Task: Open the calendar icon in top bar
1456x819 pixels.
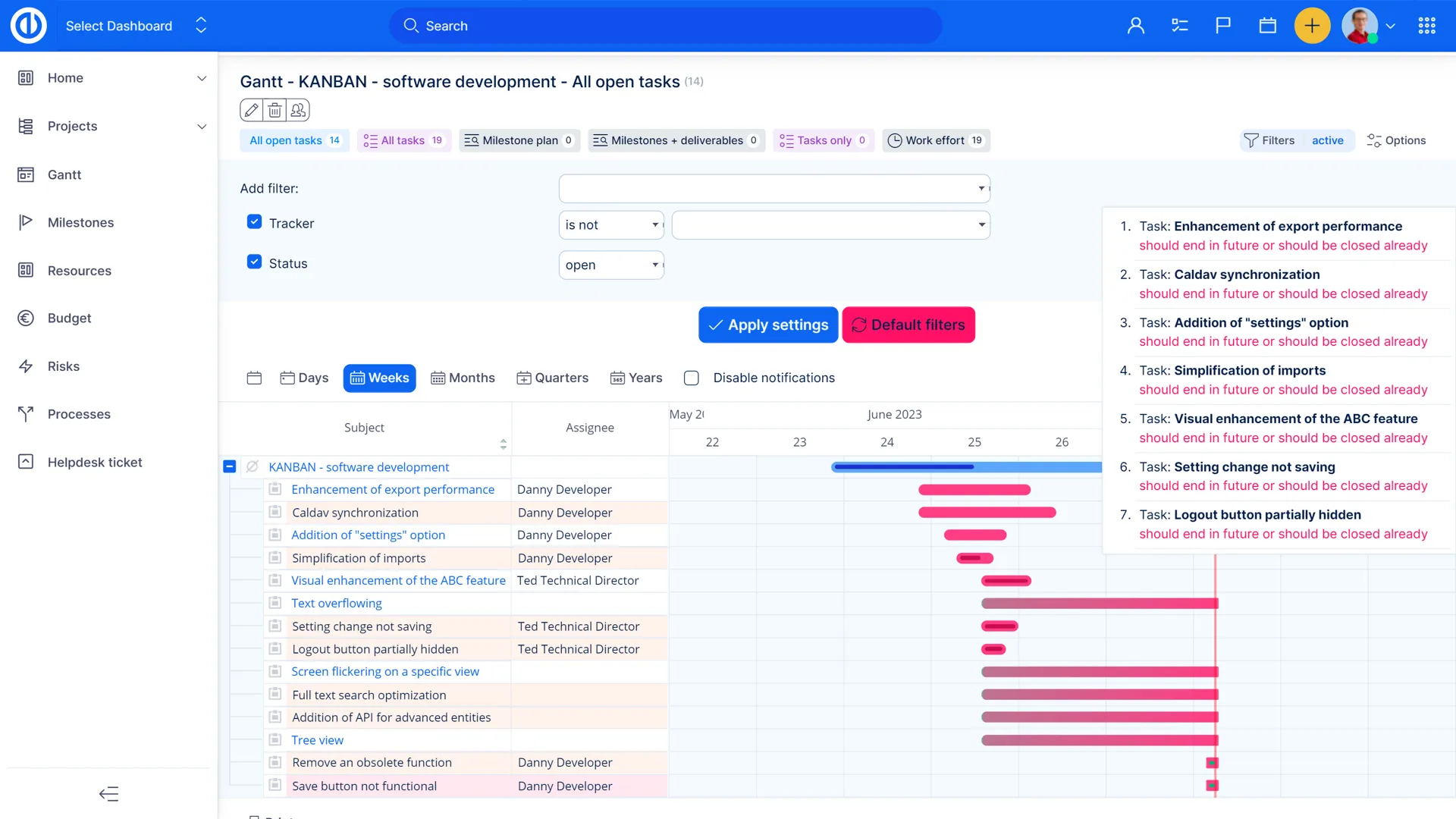Action: tap(1267, 26)
